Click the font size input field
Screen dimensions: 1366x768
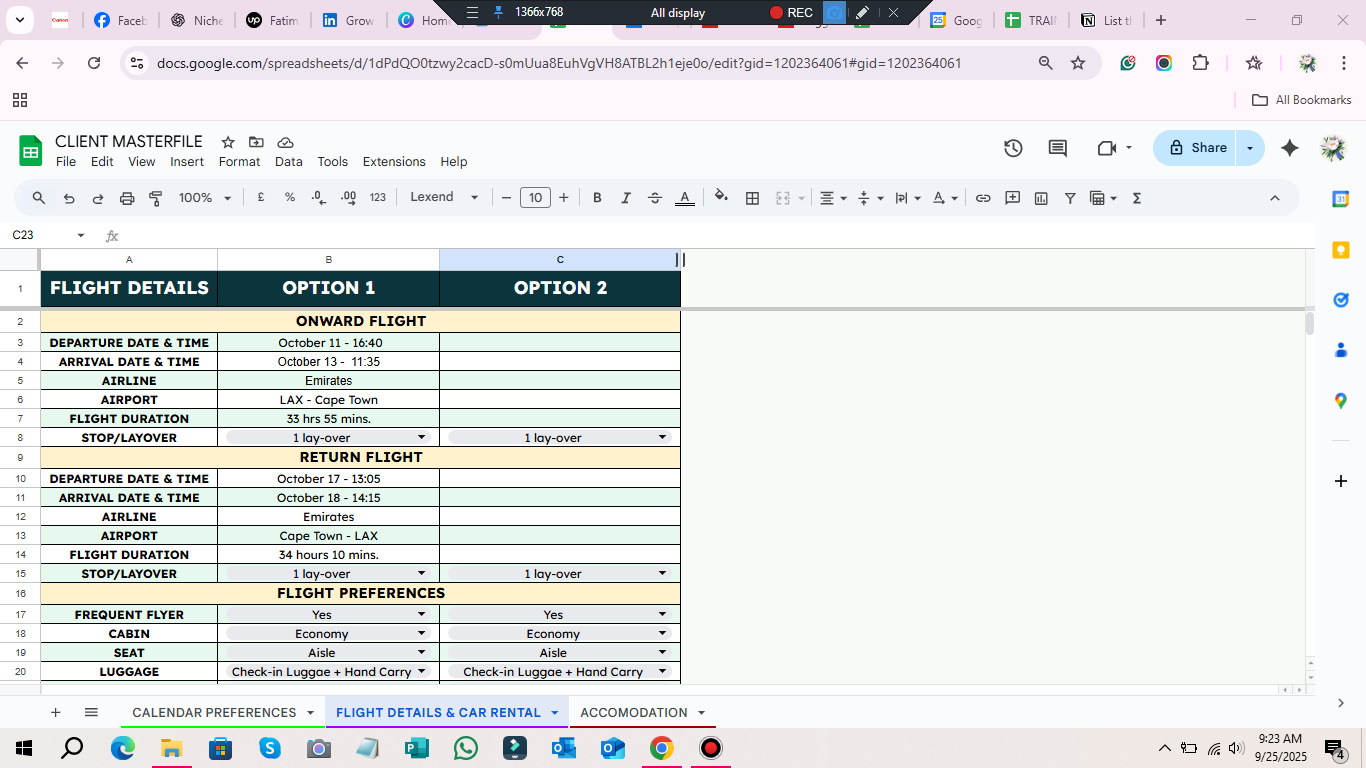pyautogui.click(x=535, y=198)
